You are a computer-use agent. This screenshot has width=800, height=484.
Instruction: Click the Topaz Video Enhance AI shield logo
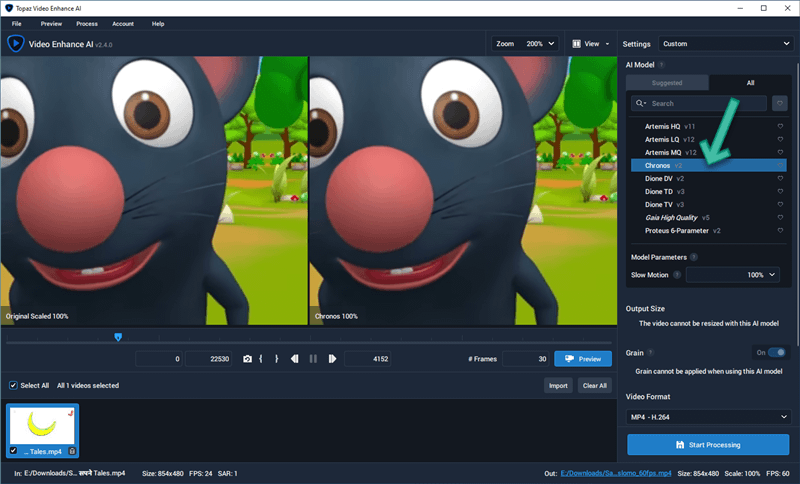coord(15,44)
